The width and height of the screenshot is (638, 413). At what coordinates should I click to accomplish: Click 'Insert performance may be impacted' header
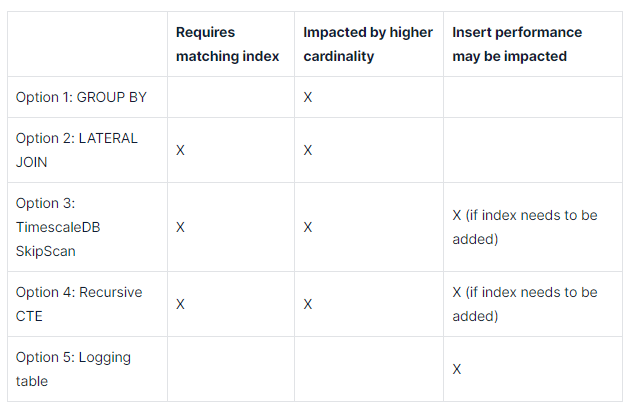517,44
